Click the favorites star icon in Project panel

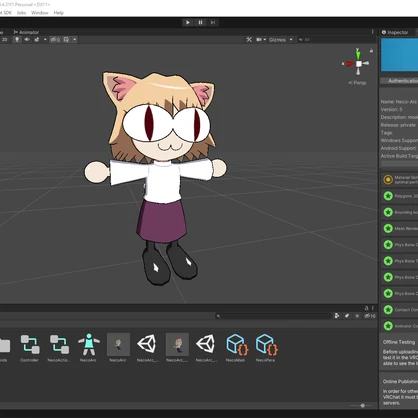pos(357,316)
